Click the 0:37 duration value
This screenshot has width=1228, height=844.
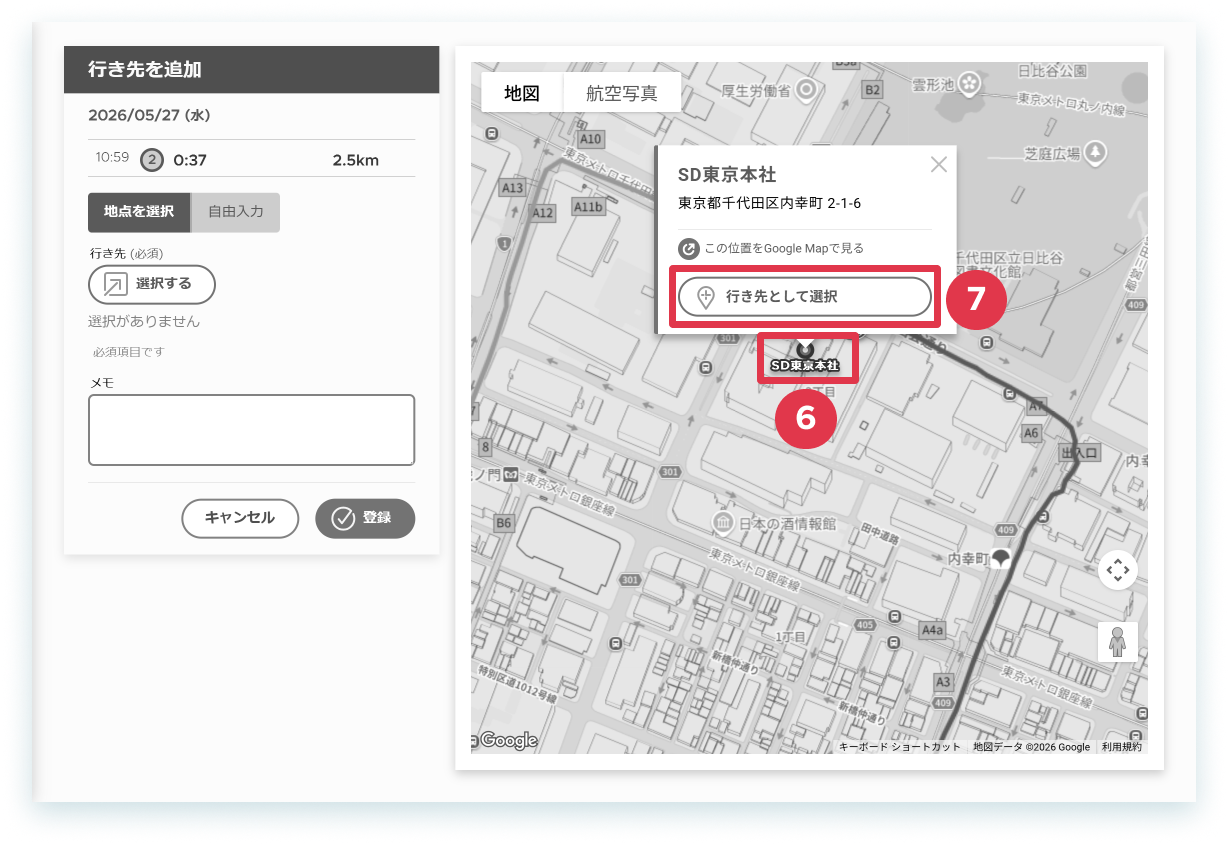coord(190,160)
